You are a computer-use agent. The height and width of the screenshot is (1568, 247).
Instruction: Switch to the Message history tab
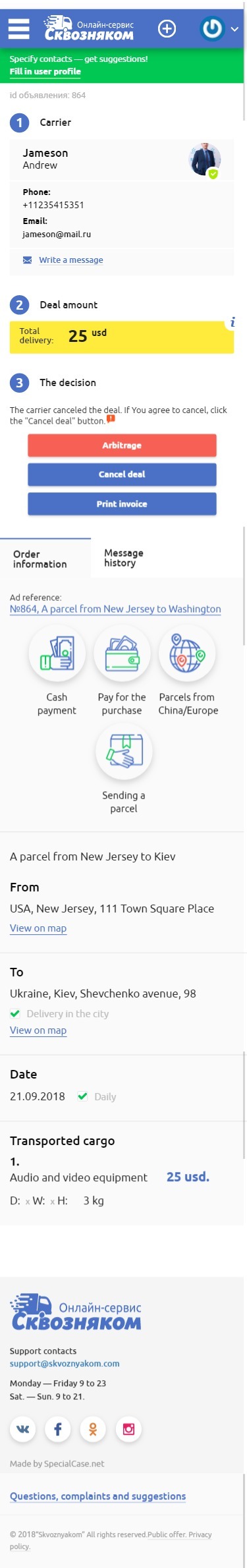coord(124,558)
